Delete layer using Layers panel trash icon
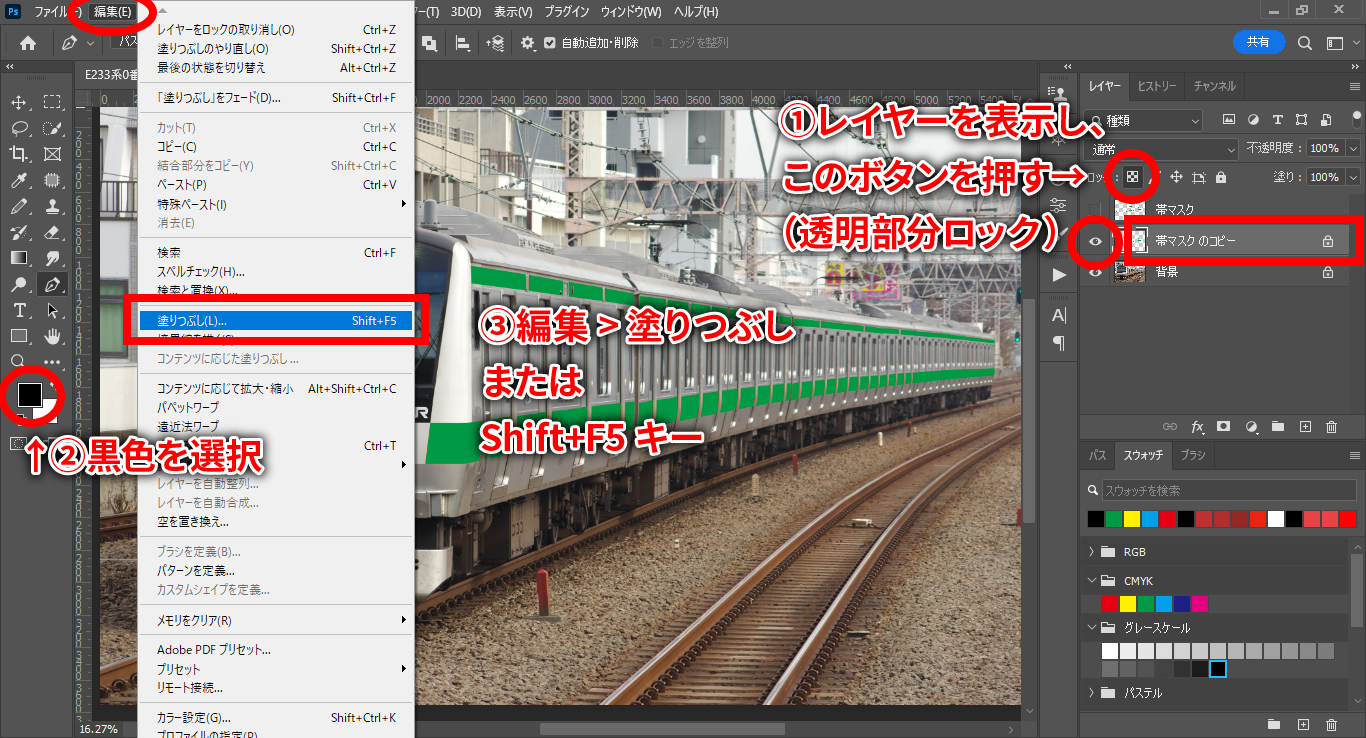Screen dimensions: 1366x738 [1331, 427]
